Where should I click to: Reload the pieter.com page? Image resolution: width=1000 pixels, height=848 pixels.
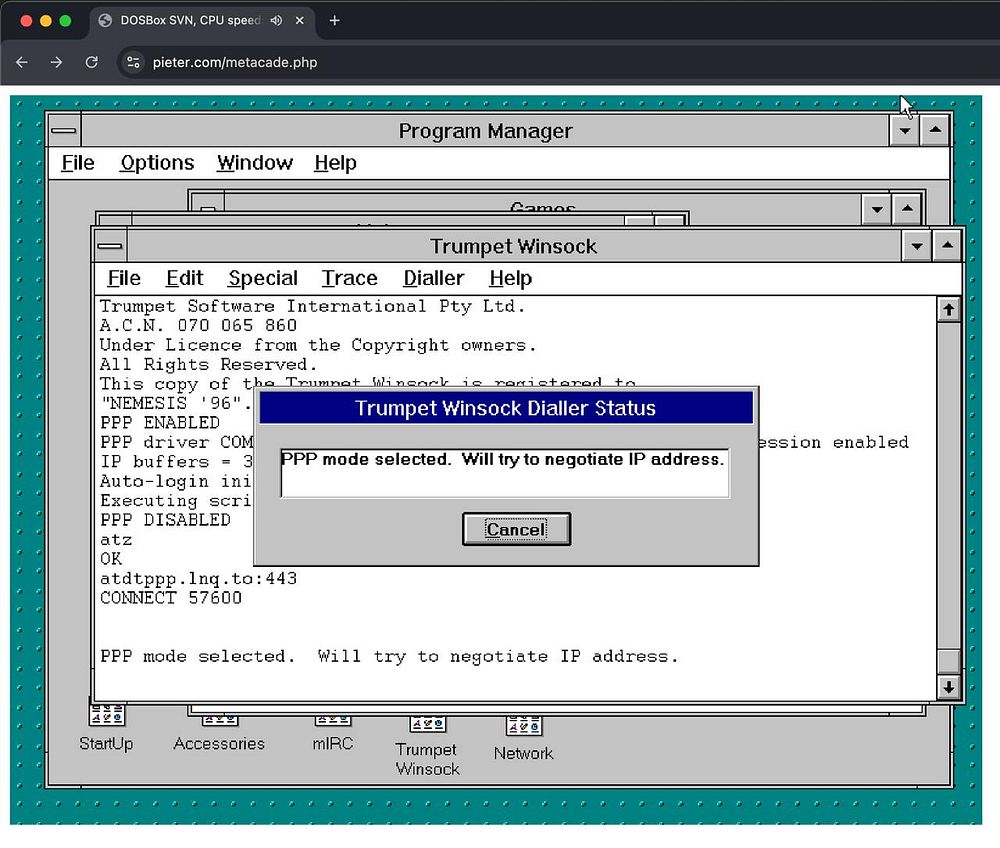pos(91,62)
